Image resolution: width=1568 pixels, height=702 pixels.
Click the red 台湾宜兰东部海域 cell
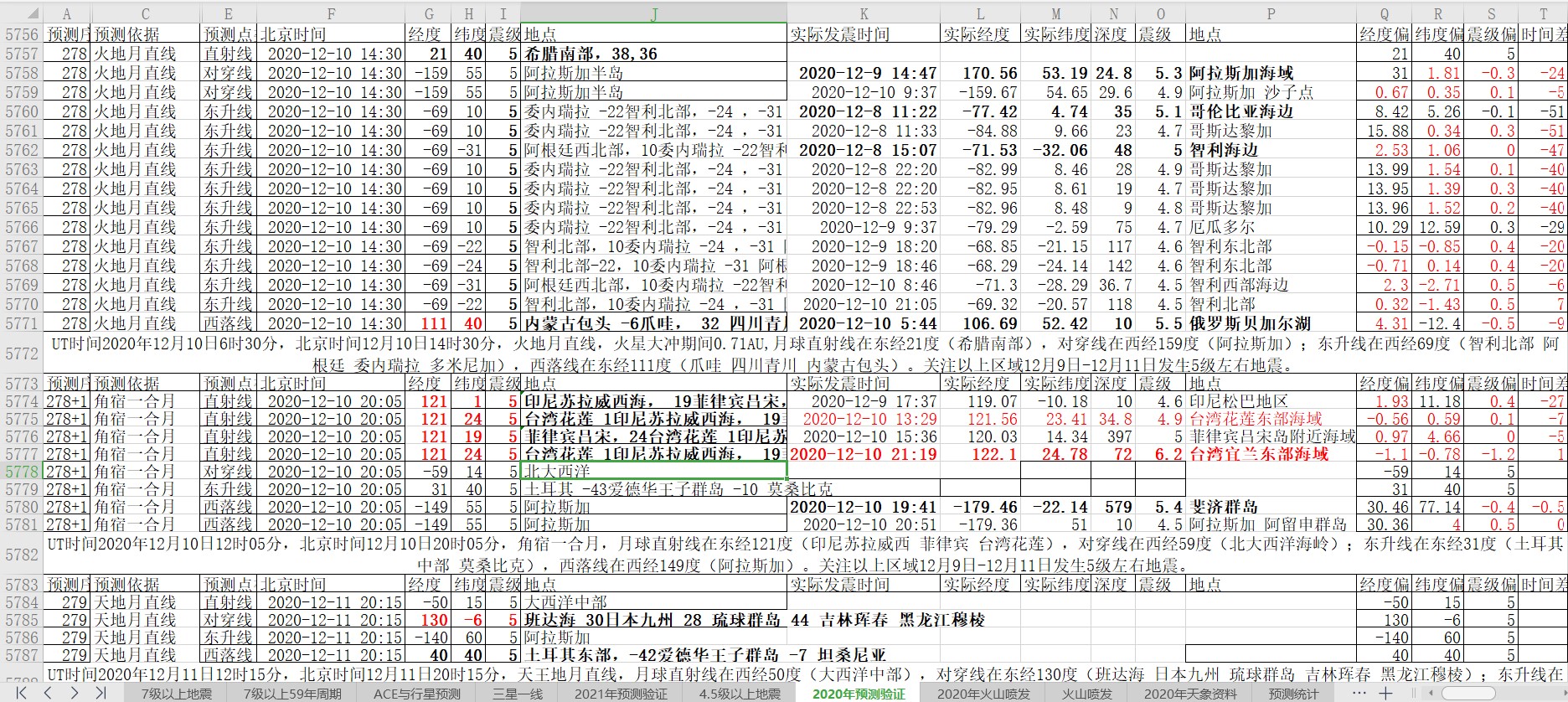pos(1271,454)
